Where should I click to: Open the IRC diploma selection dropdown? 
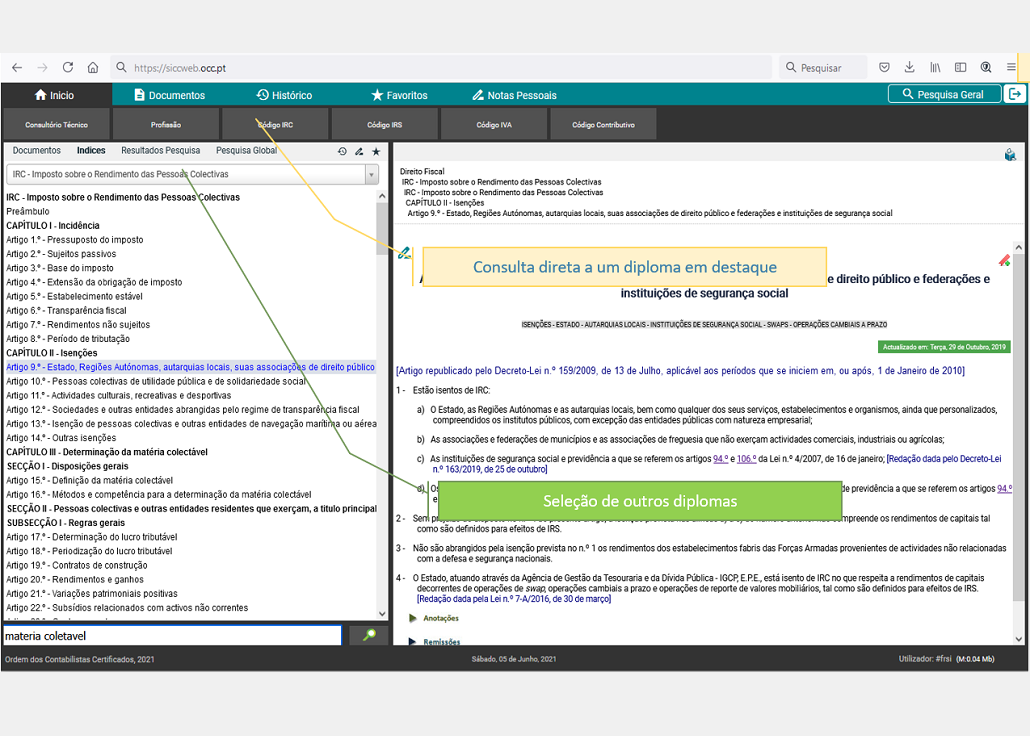[192, 174]
